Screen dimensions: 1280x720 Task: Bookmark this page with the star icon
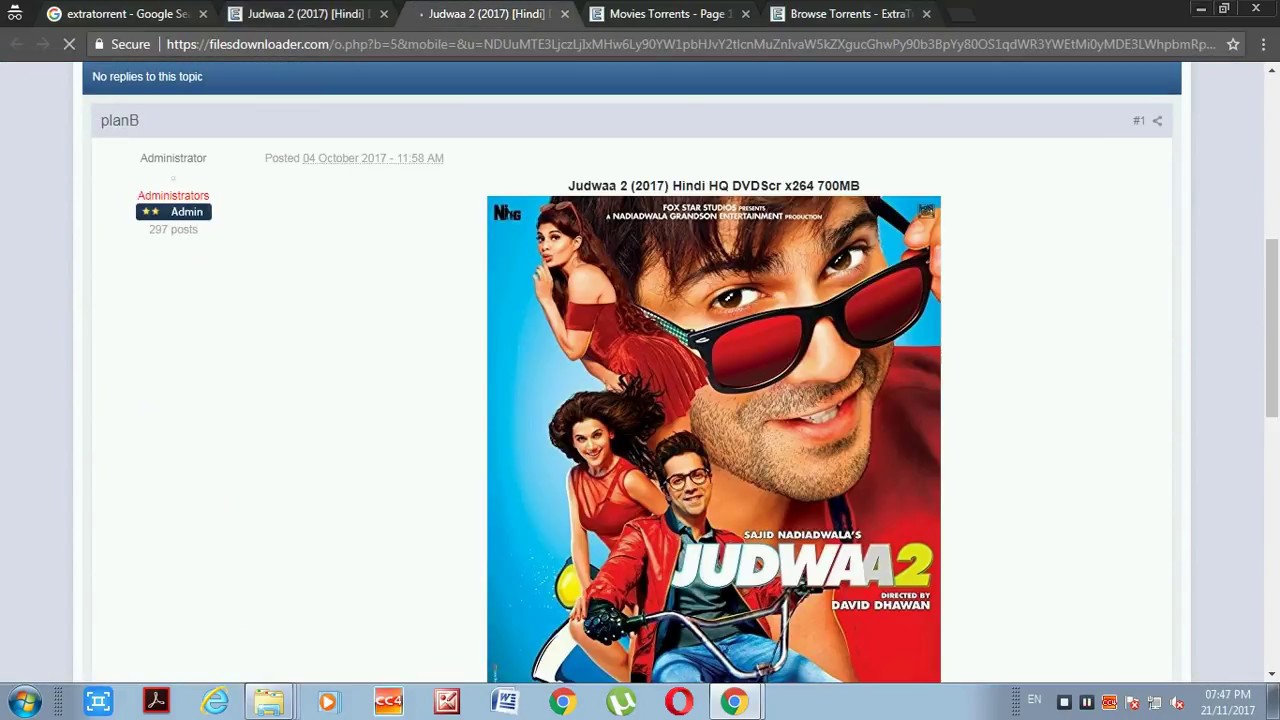click(x=1233, y=44)
